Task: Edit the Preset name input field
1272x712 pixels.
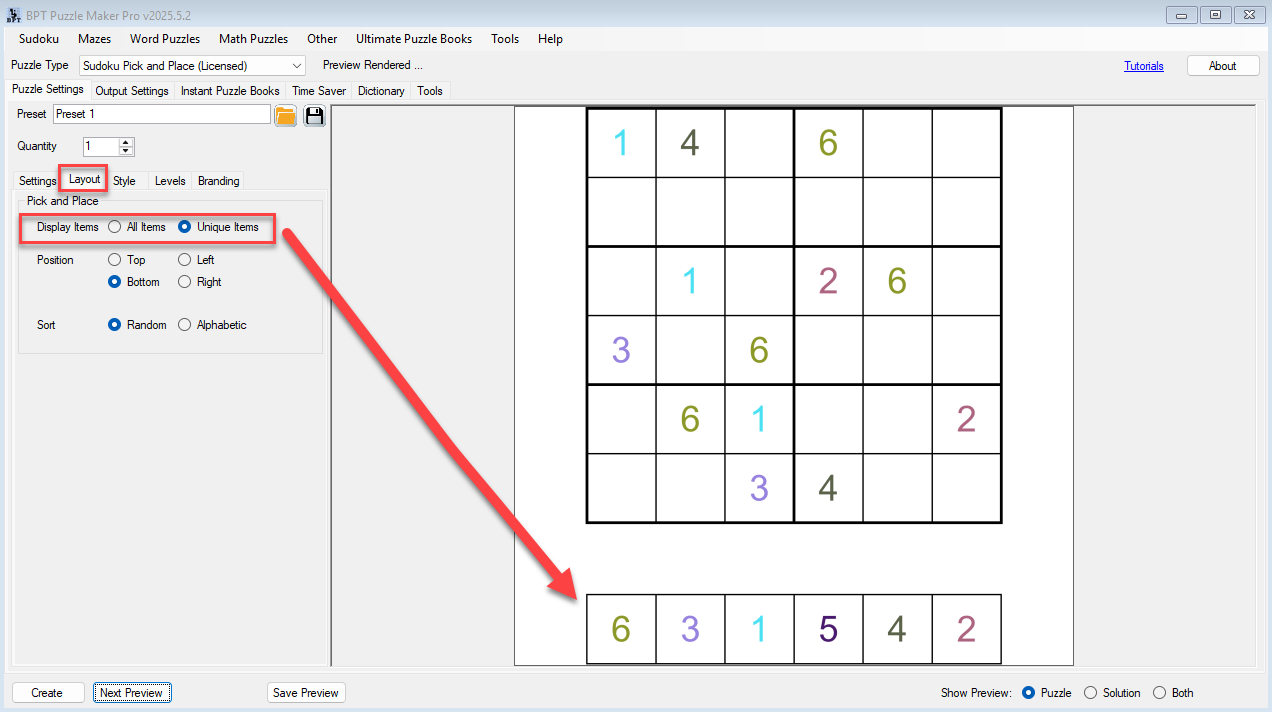Action: point(160,114)
